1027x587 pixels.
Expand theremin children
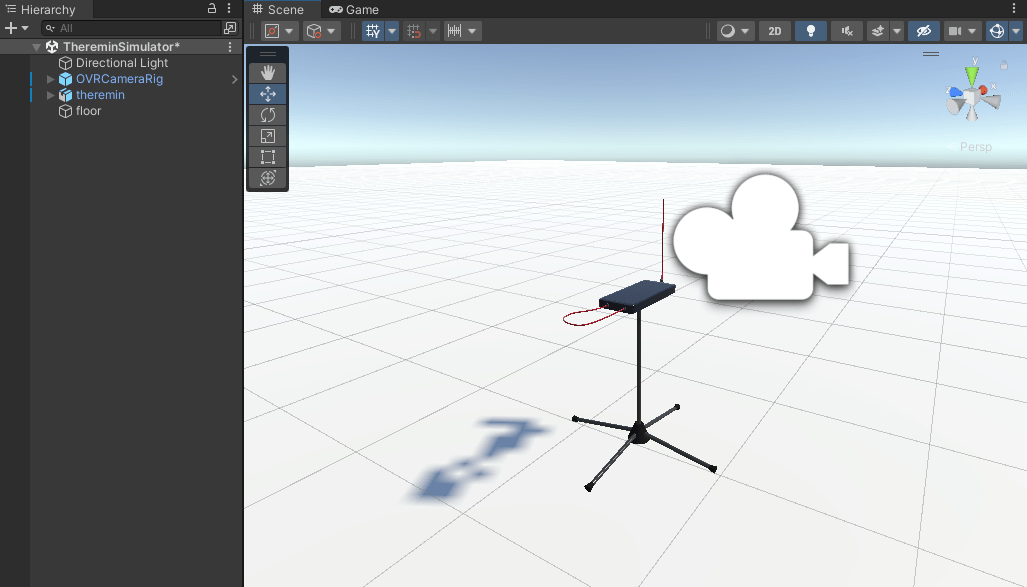pos(50,95)
